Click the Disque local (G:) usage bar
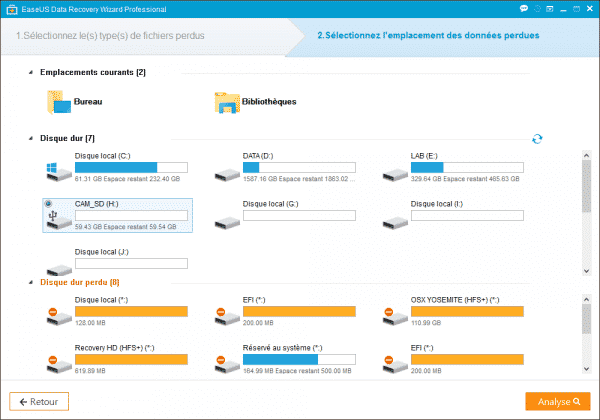 (299, 216)
